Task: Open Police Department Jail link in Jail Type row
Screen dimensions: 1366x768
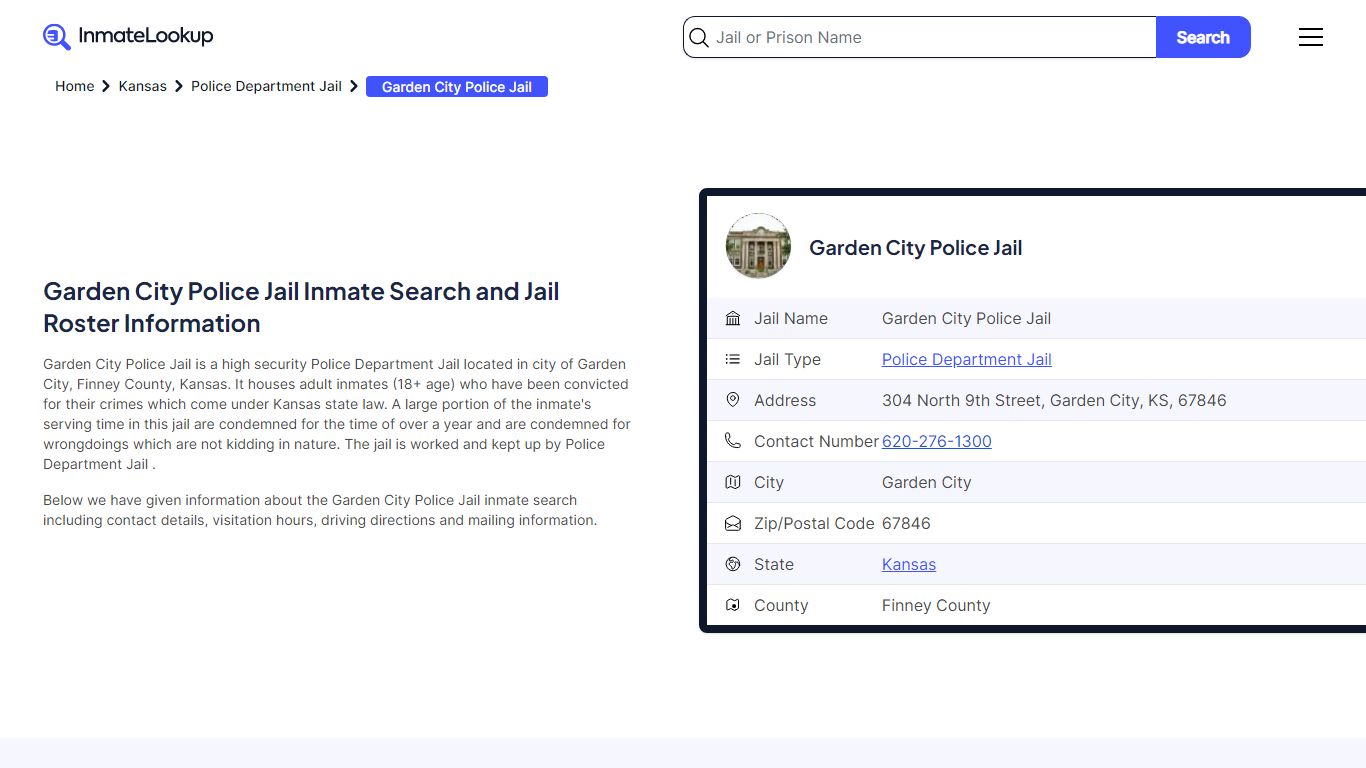Action: 967,360
